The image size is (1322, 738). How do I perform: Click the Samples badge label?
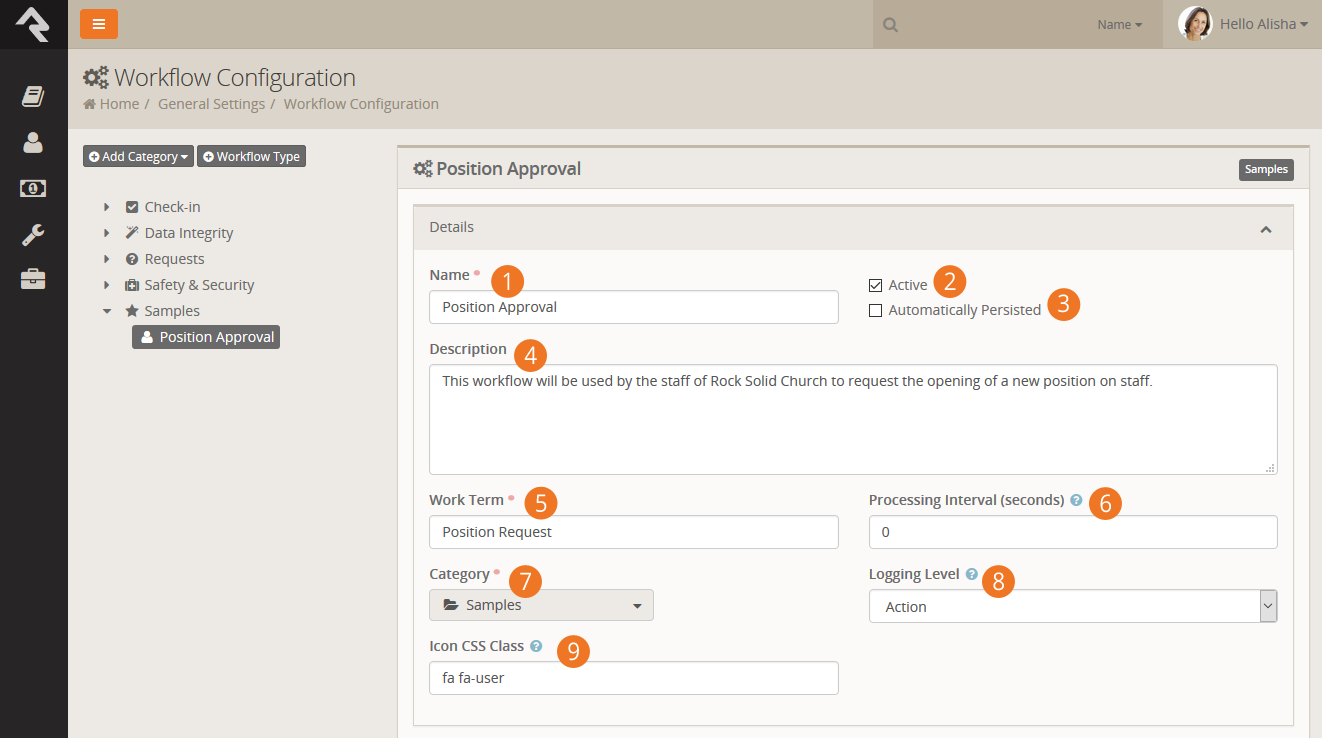pos(1266,170)
